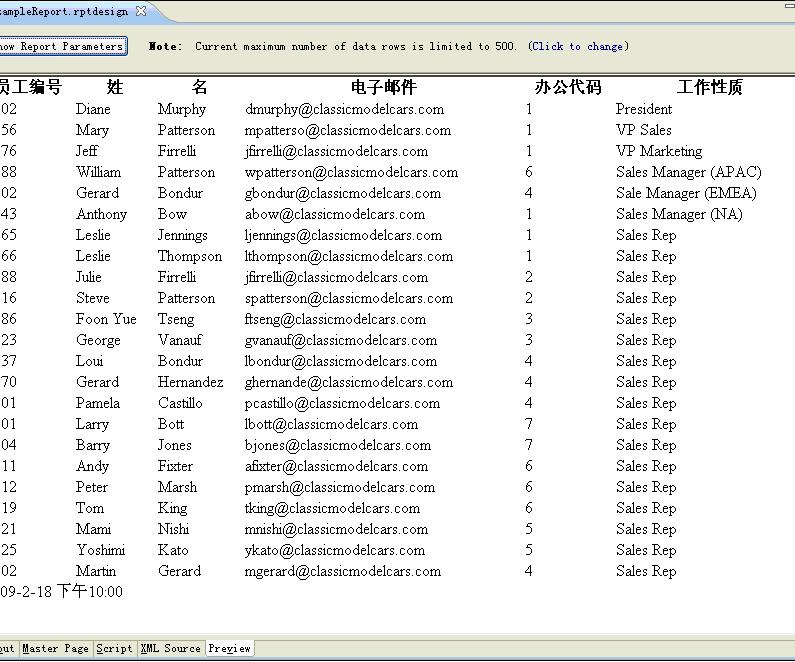
Task: Click email wpatterson@classicmodelcars.com
Action: click(351, 172)
